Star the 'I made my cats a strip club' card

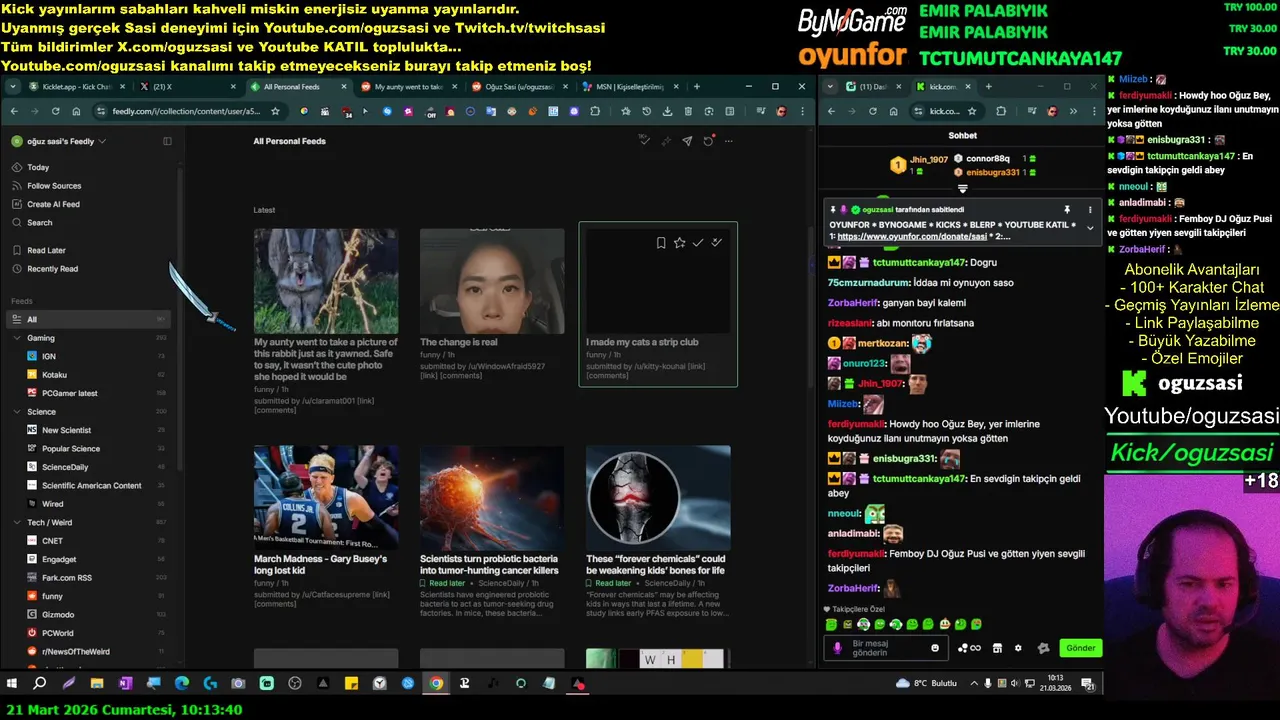pyautogui.click(x=679, y=242)
